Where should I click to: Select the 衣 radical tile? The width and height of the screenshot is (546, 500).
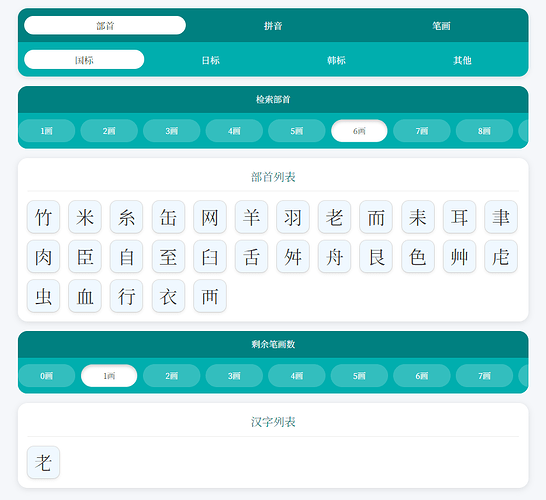pos(168,296)
